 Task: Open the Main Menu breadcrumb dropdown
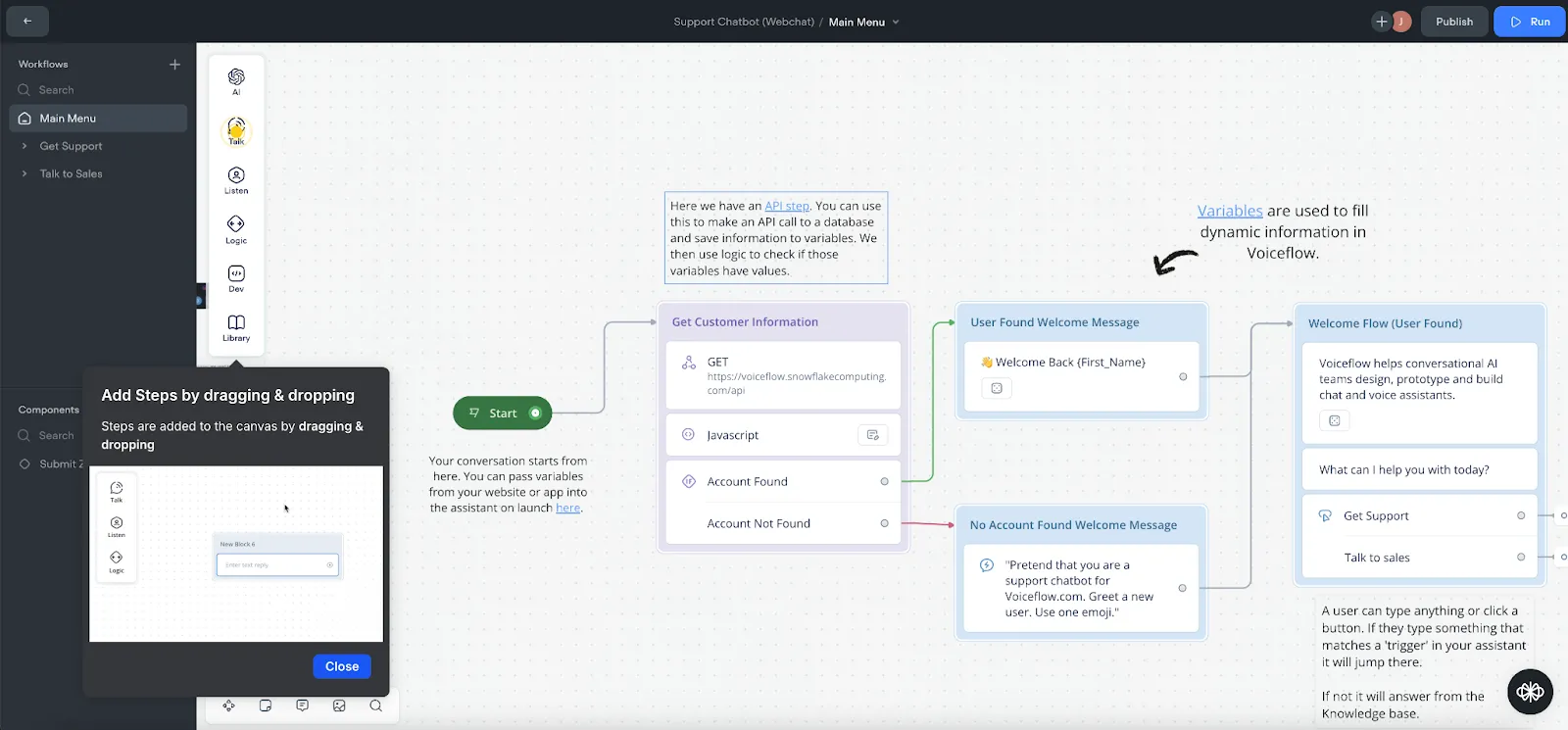click(896, 22)
